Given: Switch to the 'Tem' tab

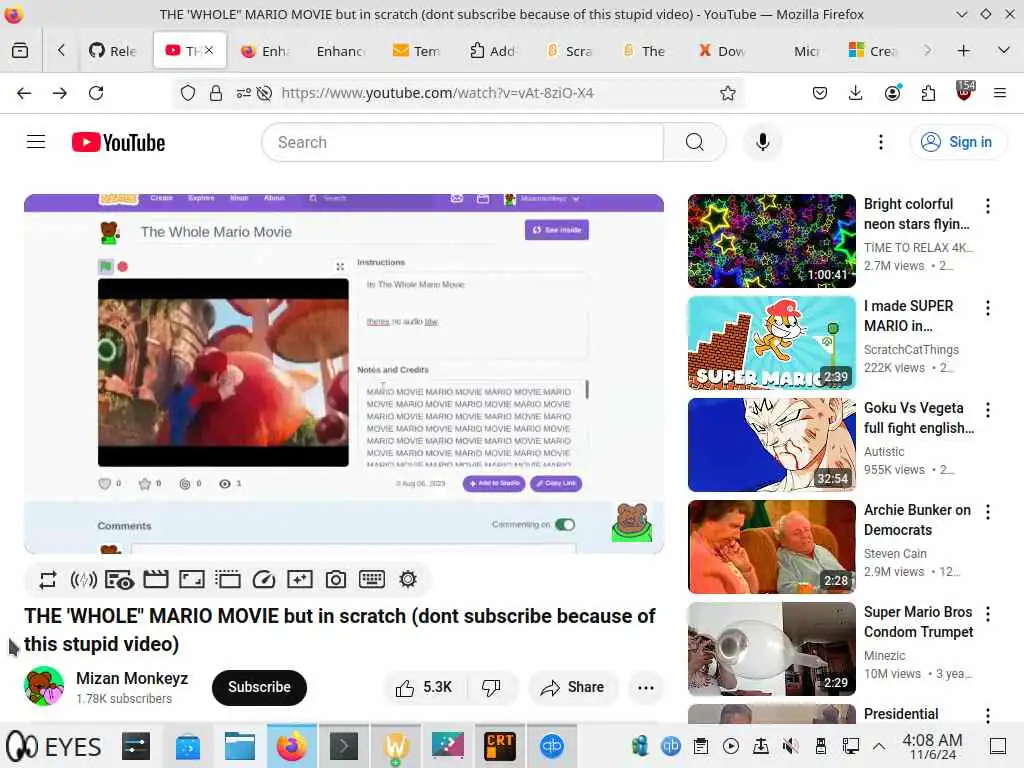Looking at the screenshot, I should pyautogui.click(x=418, y=50).
